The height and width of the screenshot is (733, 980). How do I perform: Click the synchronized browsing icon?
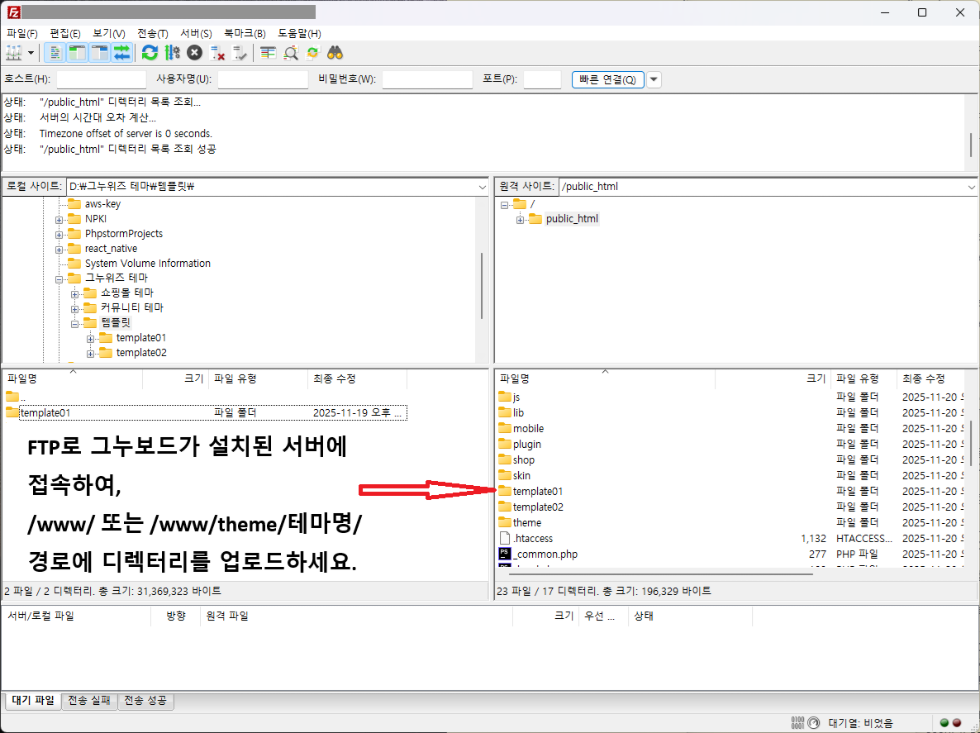click(x=312, y=52)
